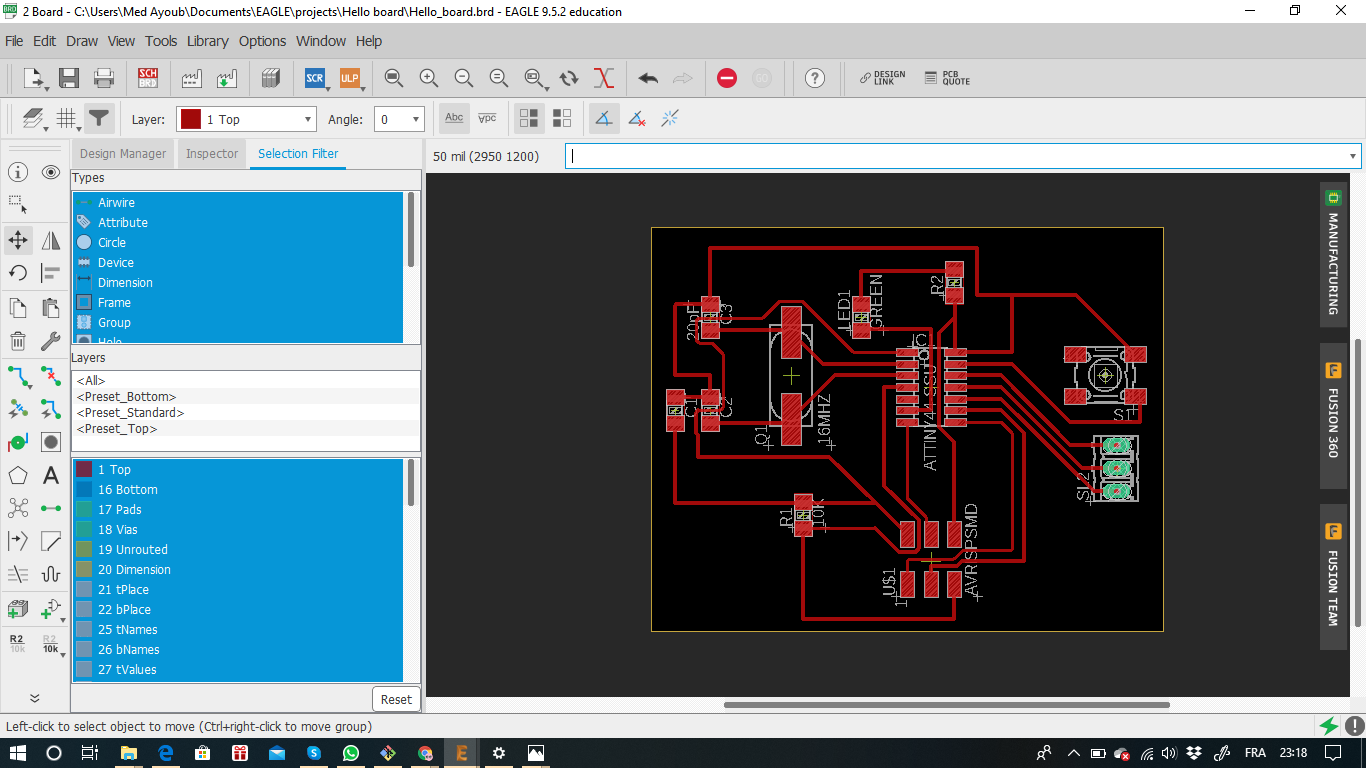
Task: Click the Zoom to fit icon
Action: click(x=394, y=78)
